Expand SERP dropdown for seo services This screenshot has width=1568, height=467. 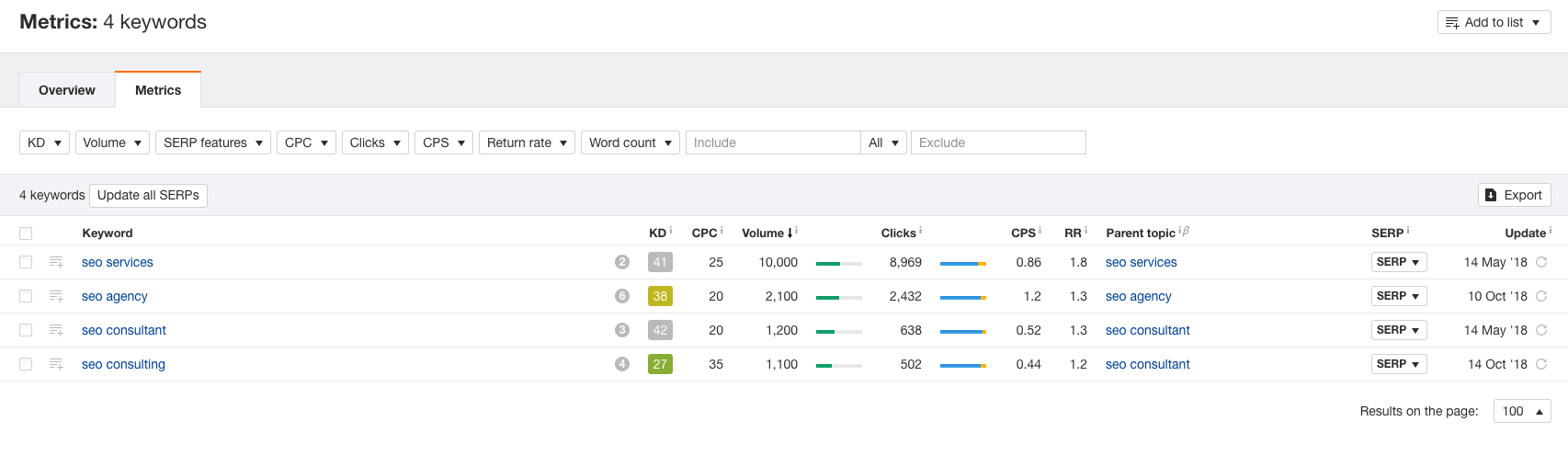tap(1399, 262)
